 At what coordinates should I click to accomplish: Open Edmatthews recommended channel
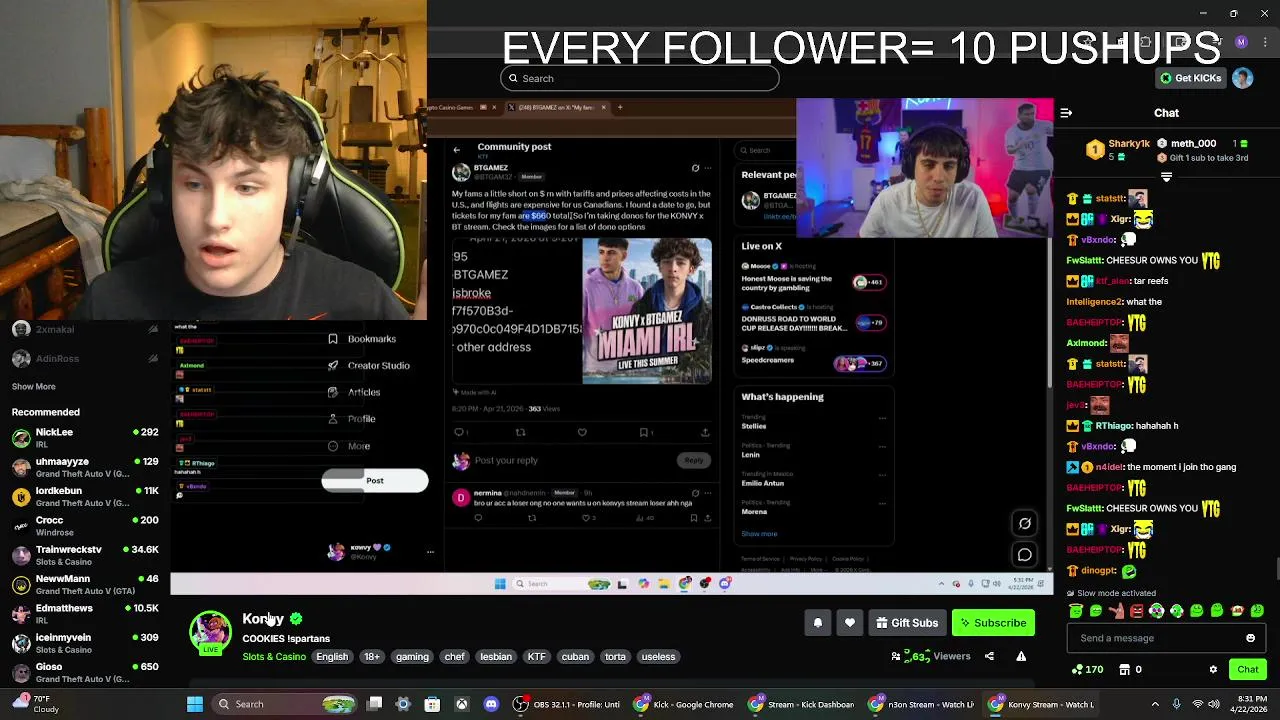[x=85, y=613]
